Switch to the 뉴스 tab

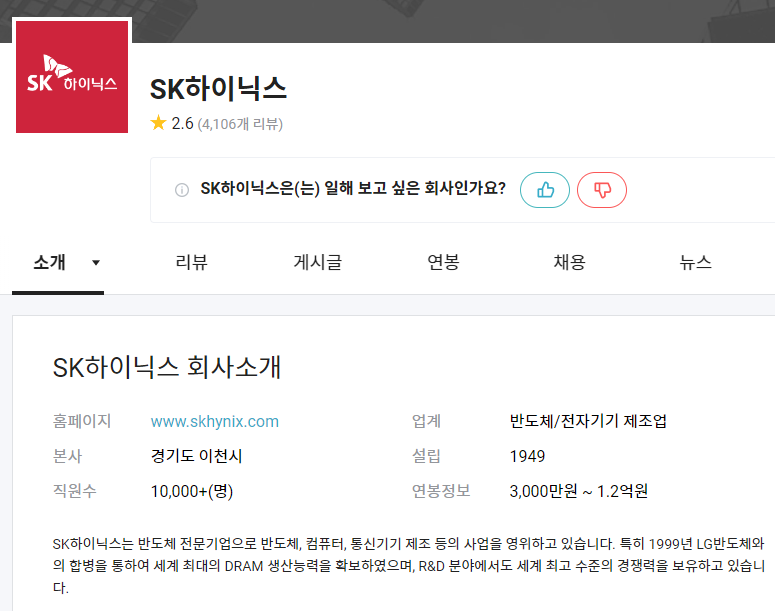pos(695,262)
